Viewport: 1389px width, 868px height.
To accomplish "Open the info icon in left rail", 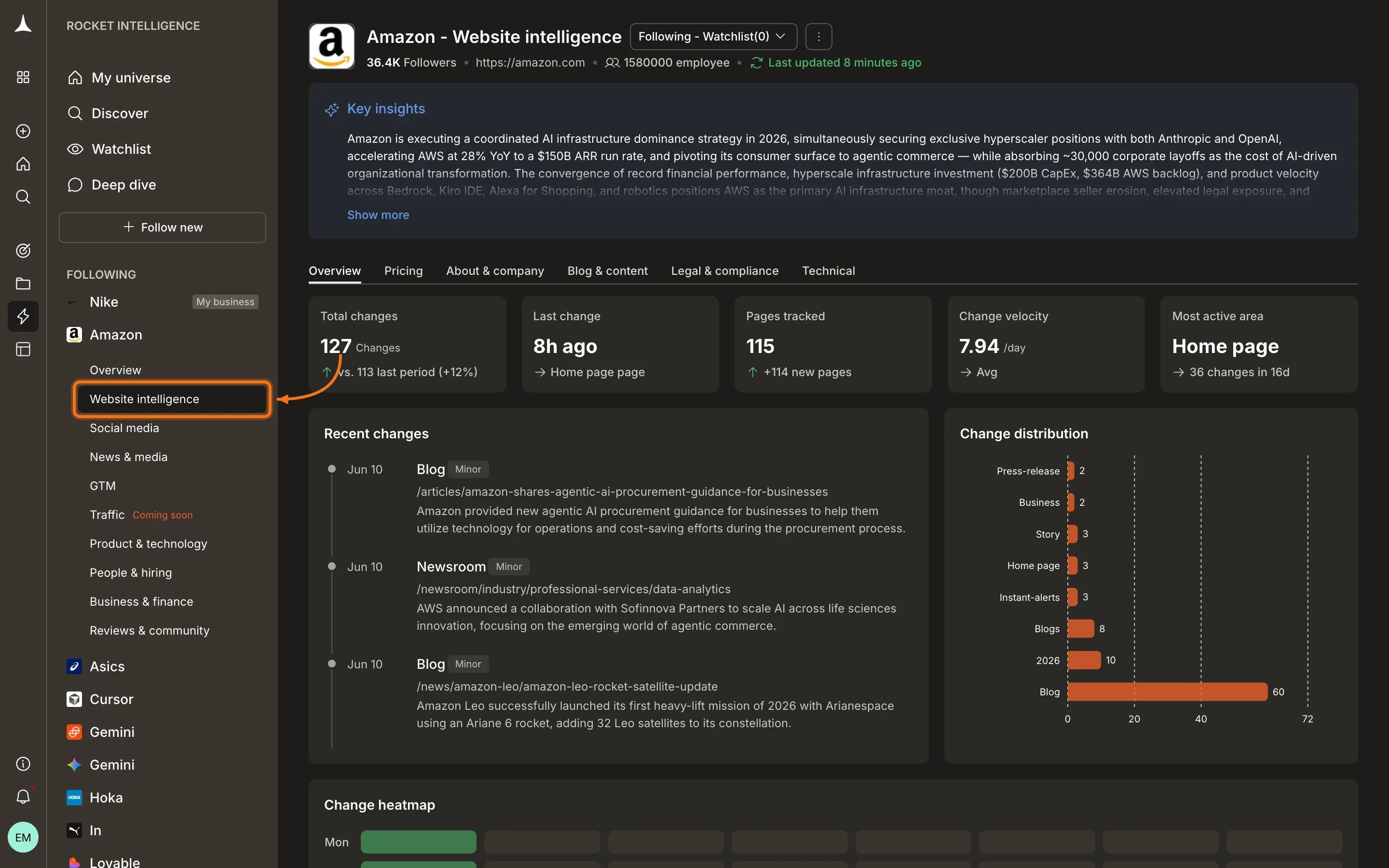I will pyautogui.click(x=23, y=764).
